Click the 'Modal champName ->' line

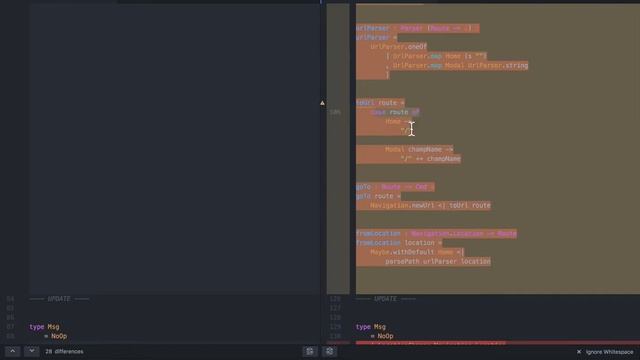point(419,149)
